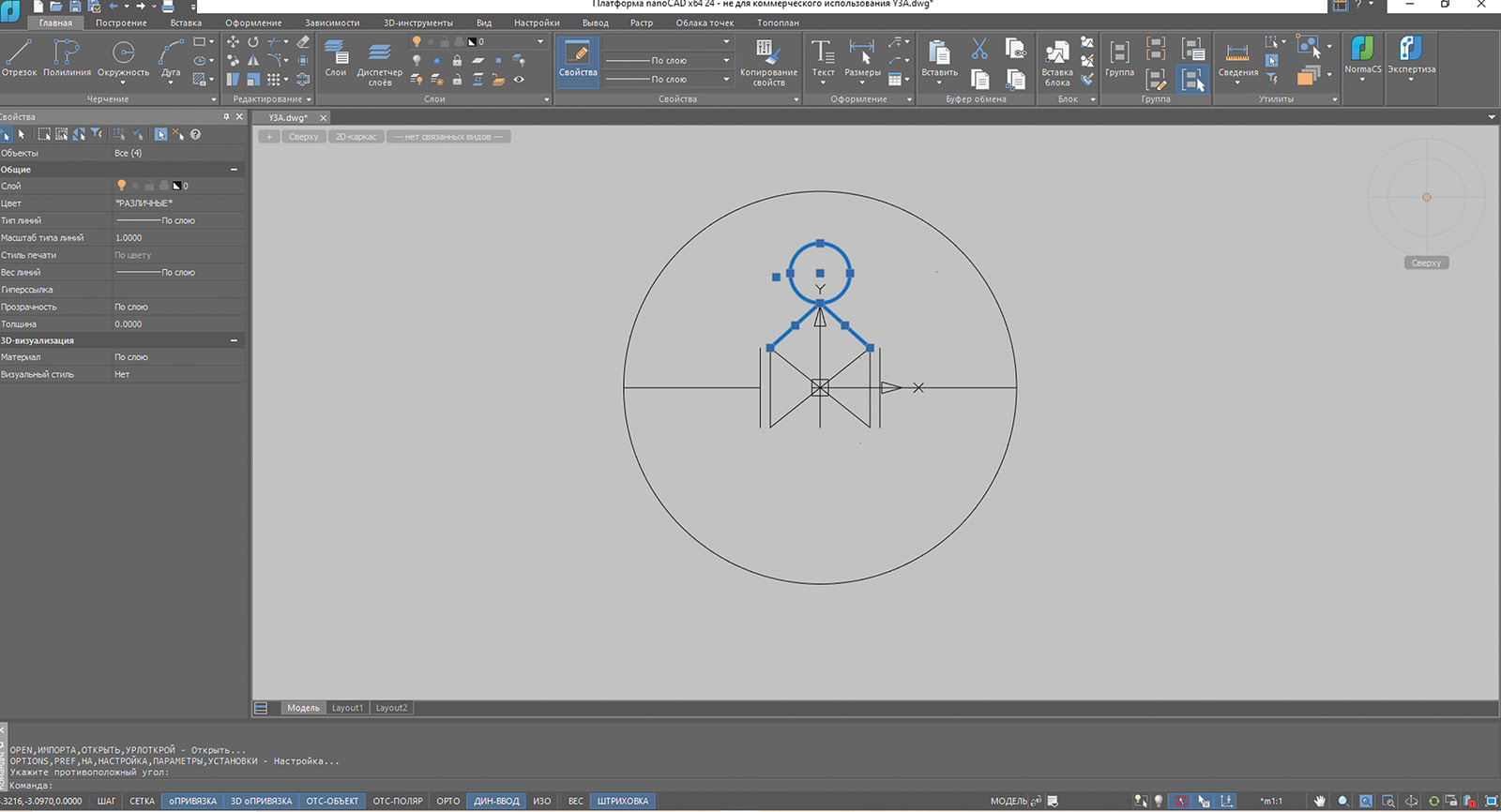Select the Полилиния polyline tool
The width and height of the screenshot is (1501, 812).
pos(67,58)
